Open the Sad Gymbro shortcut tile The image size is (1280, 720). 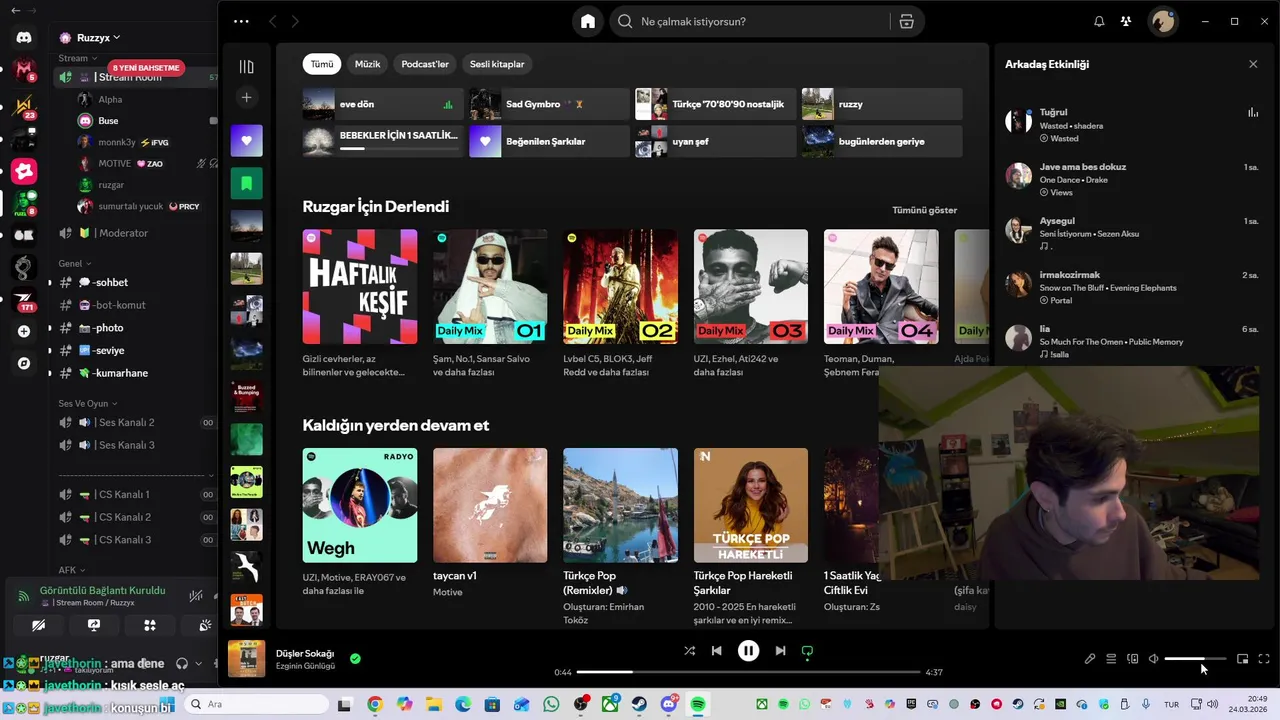(549, 104)
